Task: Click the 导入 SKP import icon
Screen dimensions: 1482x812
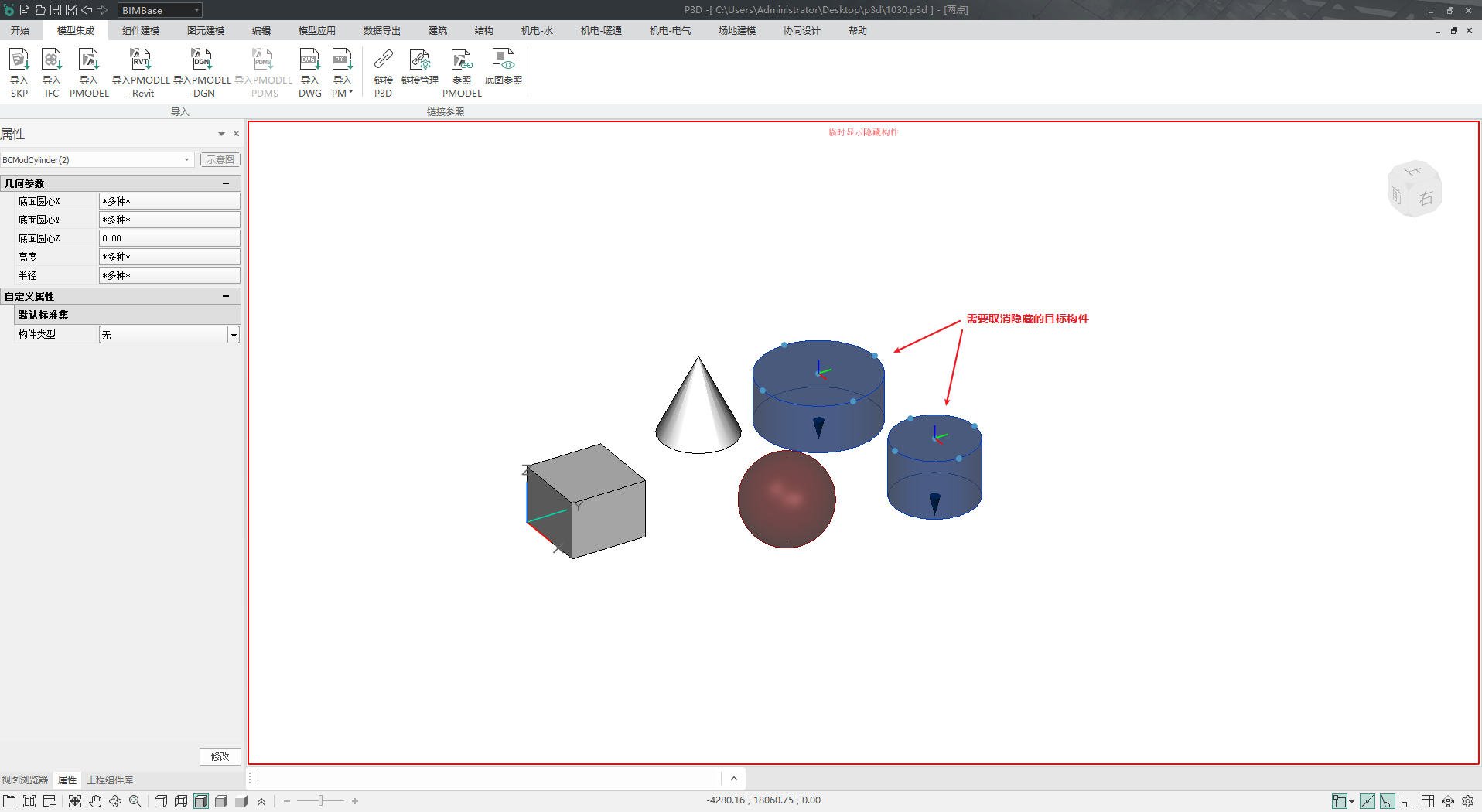Action: (x=19, y=71)
